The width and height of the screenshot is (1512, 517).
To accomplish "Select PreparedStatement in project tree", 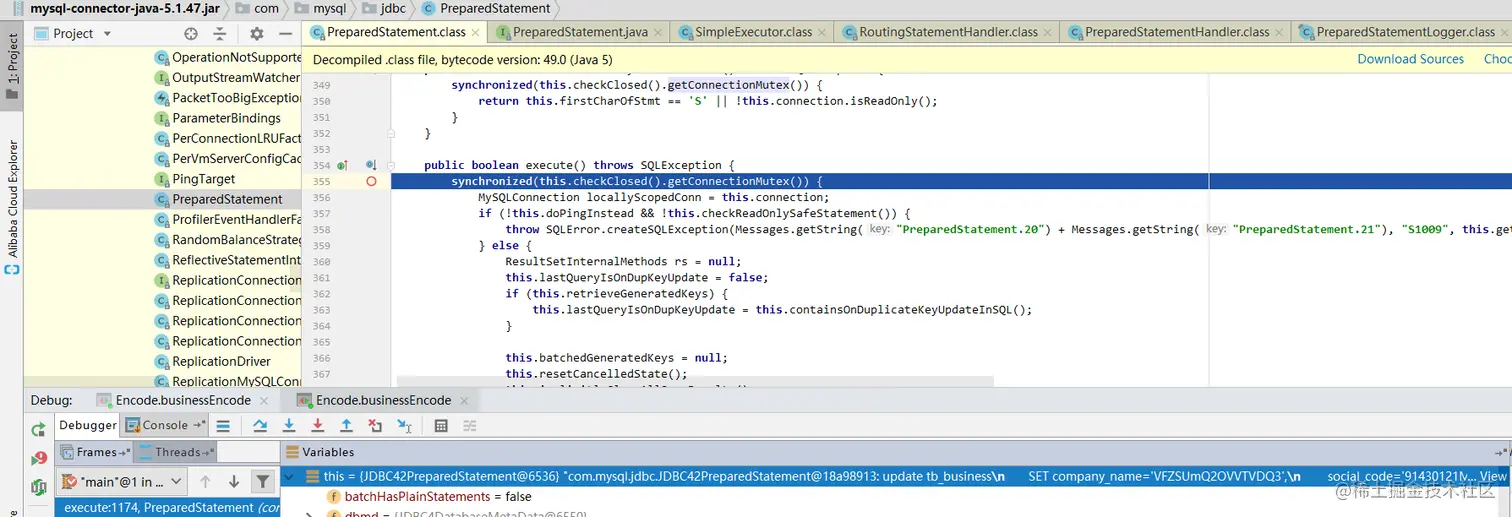I will (x=163, y=199).
